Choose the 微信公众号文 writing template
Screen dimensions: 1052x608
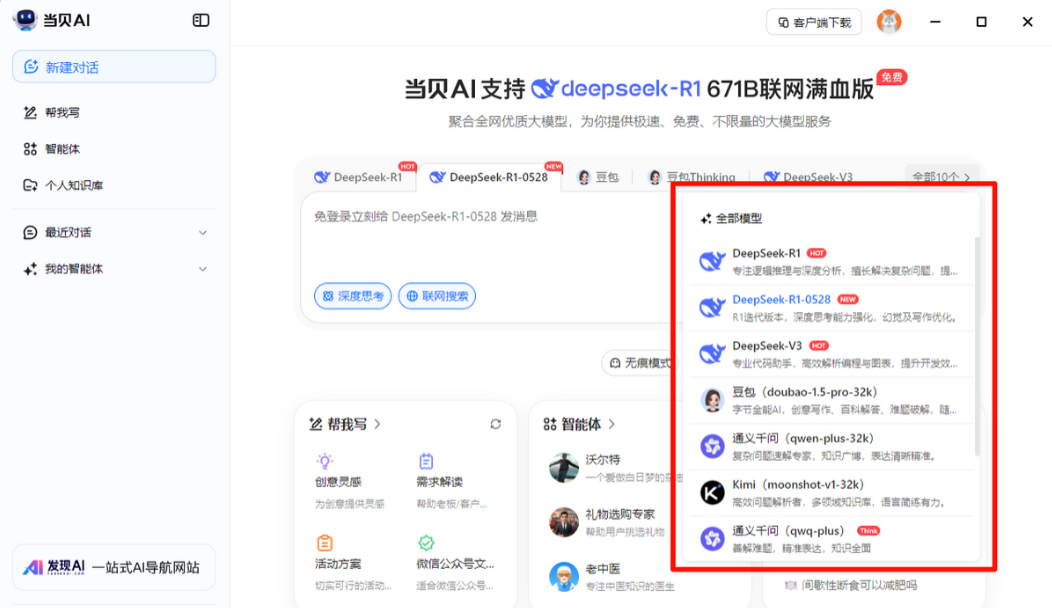(x=455, y=563)
